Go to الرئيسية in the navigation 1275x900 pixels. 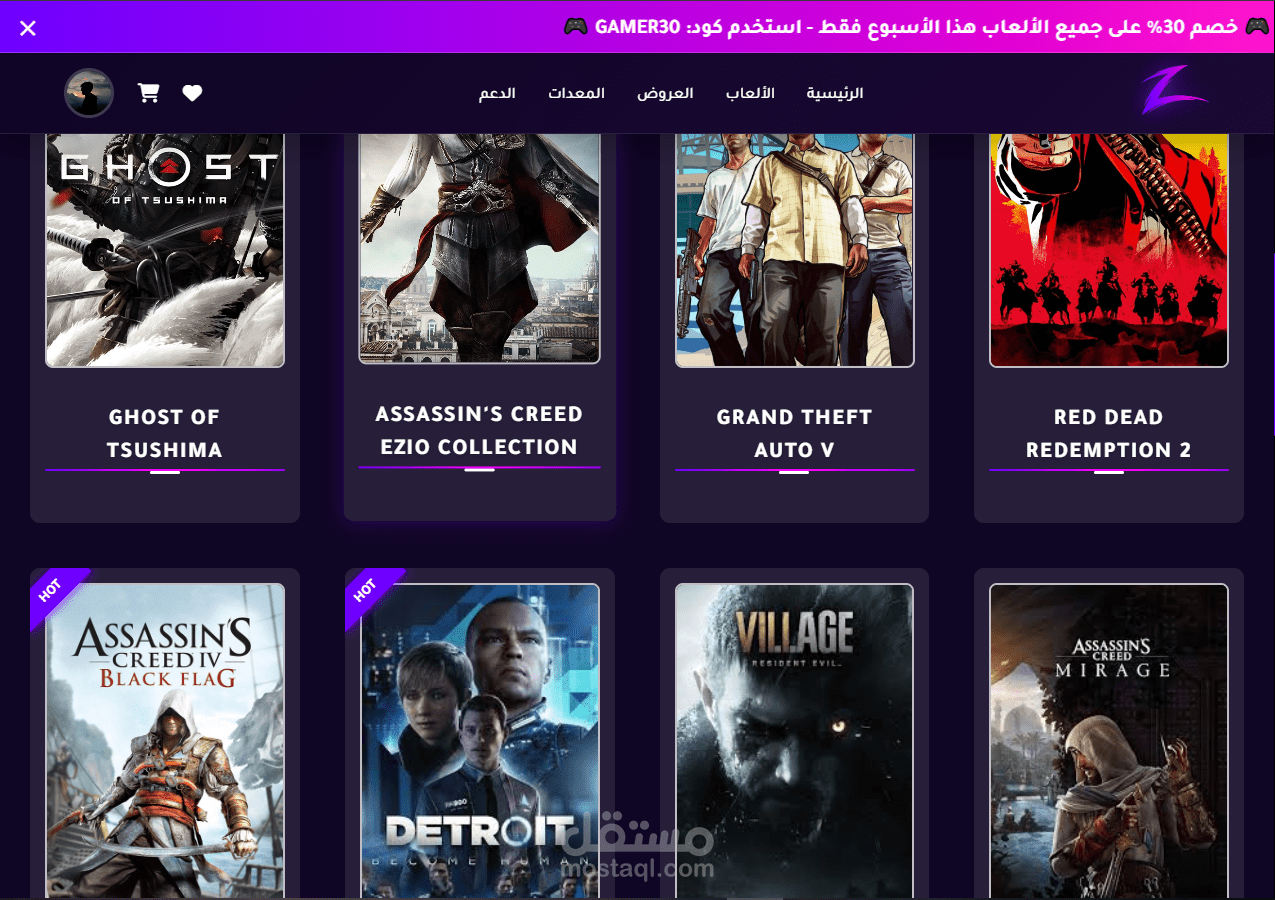tap(835, 93)
